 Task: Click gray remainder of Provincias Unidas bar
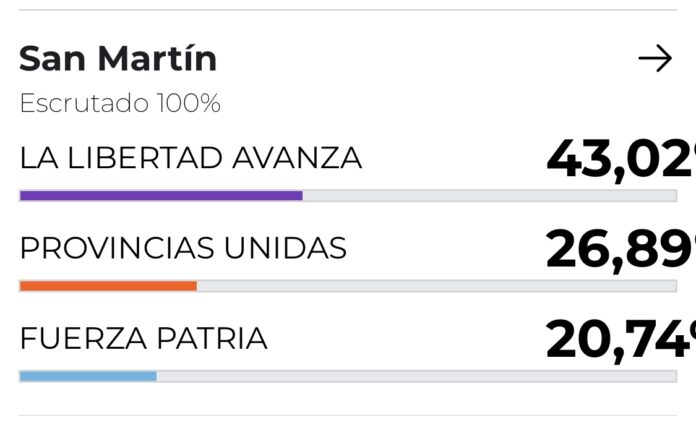(x=436, y=286)
